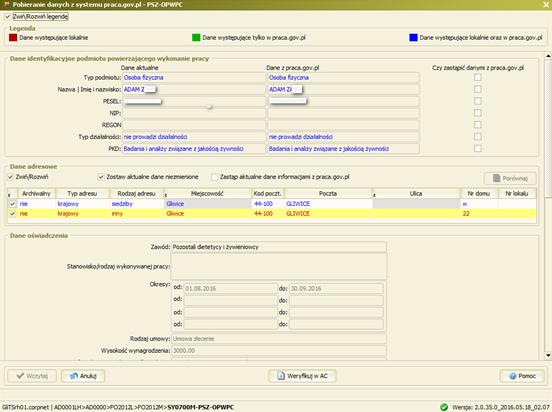The width and height of the screenshot is (552, 412).
Task: Sort by Archiwalny column header
Action: (36, 193)
